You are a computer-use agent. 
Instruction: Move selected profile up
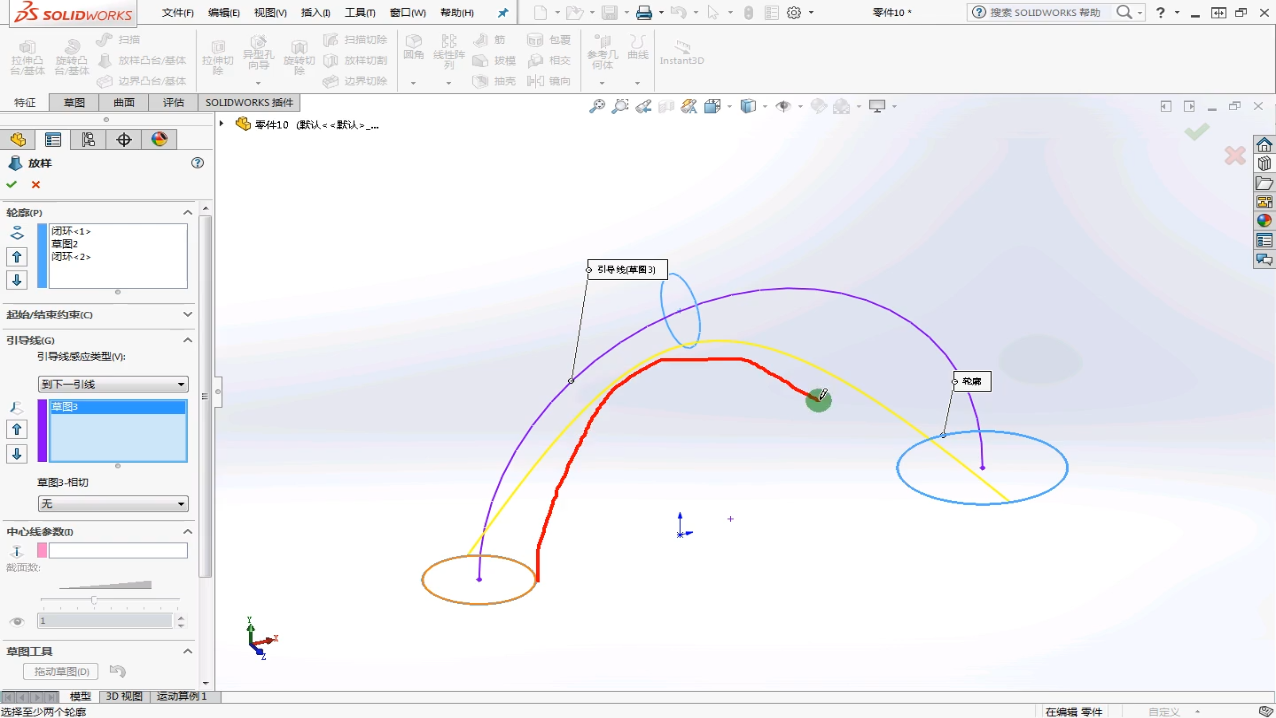(x=17, y=257)
